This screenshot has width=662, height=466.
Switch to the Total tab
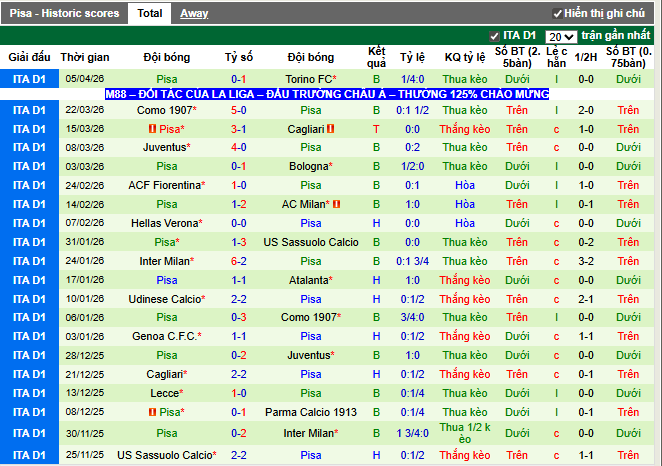150,13
